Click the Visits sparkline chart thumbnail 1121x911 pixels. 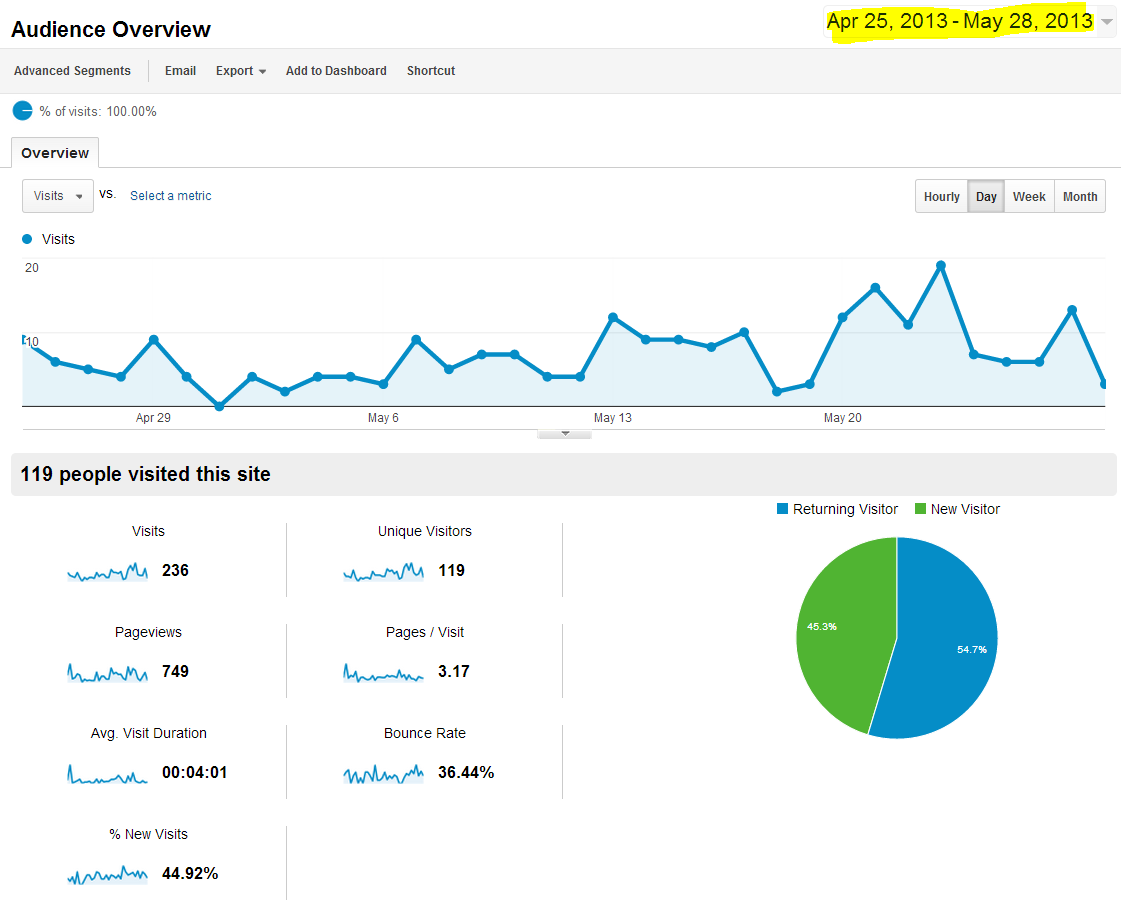107,572
